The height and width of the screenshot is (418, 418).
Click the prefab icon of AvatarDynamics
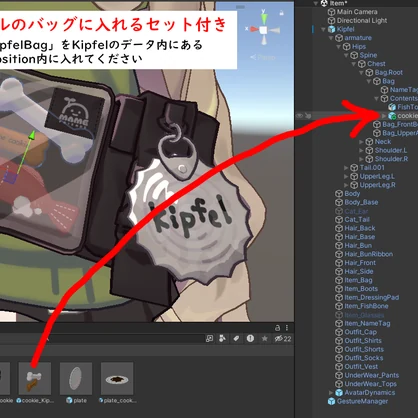click(339, 393)
